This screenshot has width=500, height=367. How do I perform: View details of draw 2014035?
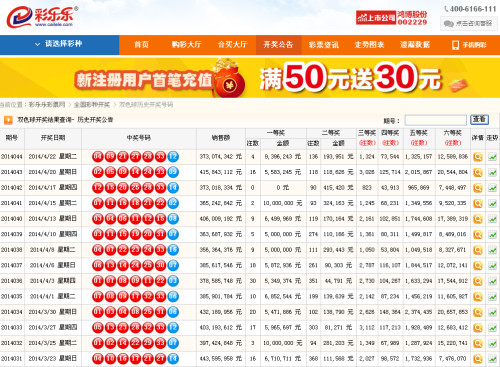[478, 297]
